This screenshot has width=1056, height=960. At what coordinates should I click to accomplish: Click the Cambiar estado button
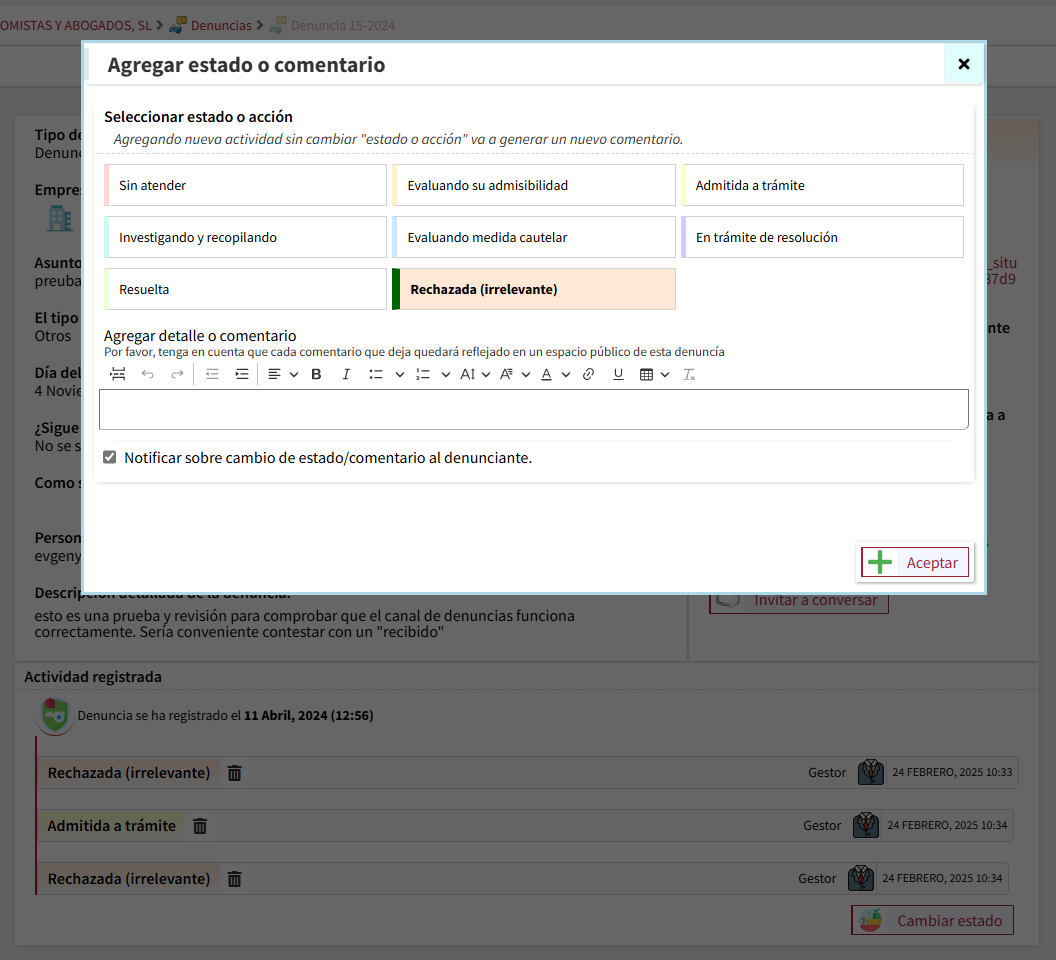pos(932,921)
